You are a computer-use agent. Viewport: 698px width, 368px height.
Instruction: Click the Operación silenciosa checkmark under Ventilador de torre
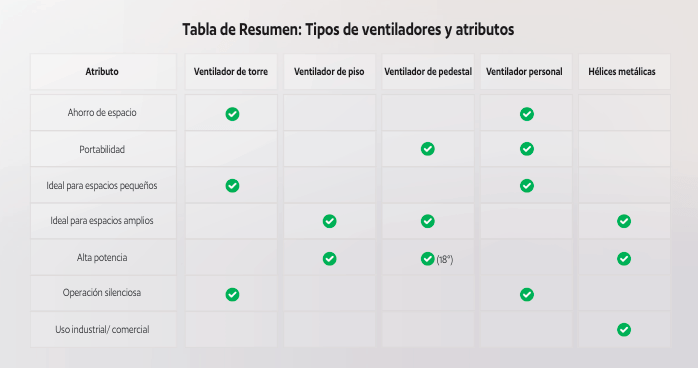click(232, 294)
